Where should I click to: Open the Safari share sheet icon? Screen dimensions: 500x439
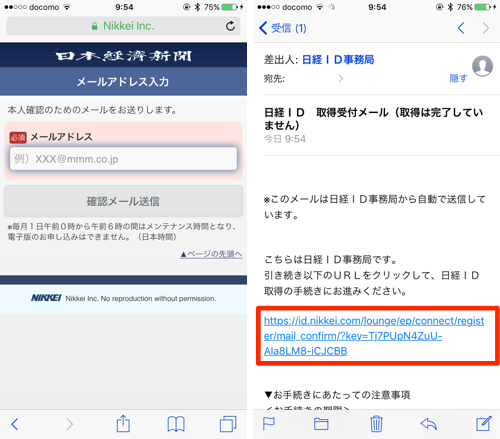(123, 423)
